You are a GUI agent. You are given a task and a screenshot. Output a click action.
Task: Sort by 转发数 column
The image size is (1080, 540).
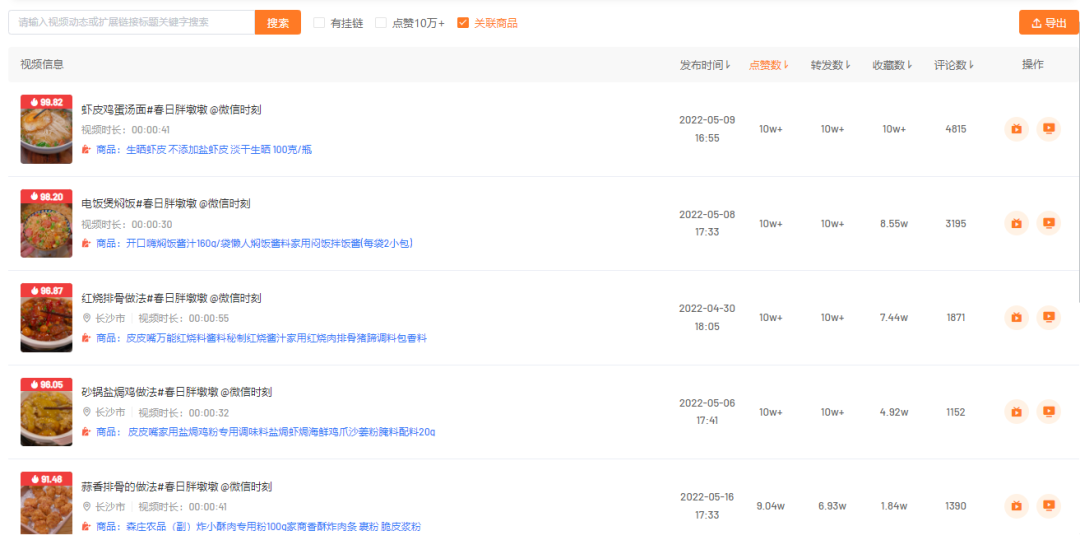pyautogui.click(x=831, y=65)
